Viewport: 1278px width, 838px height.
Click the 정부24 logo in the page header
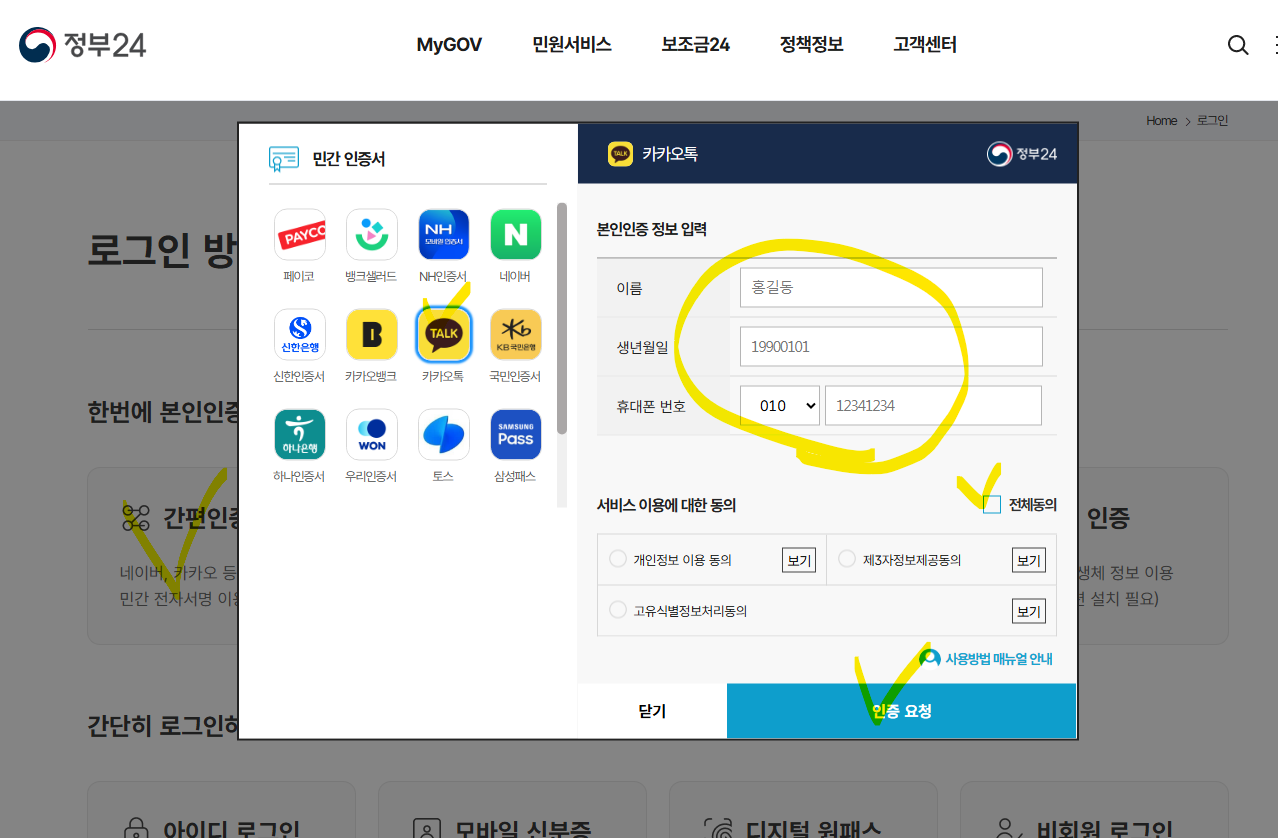(82, 45)
